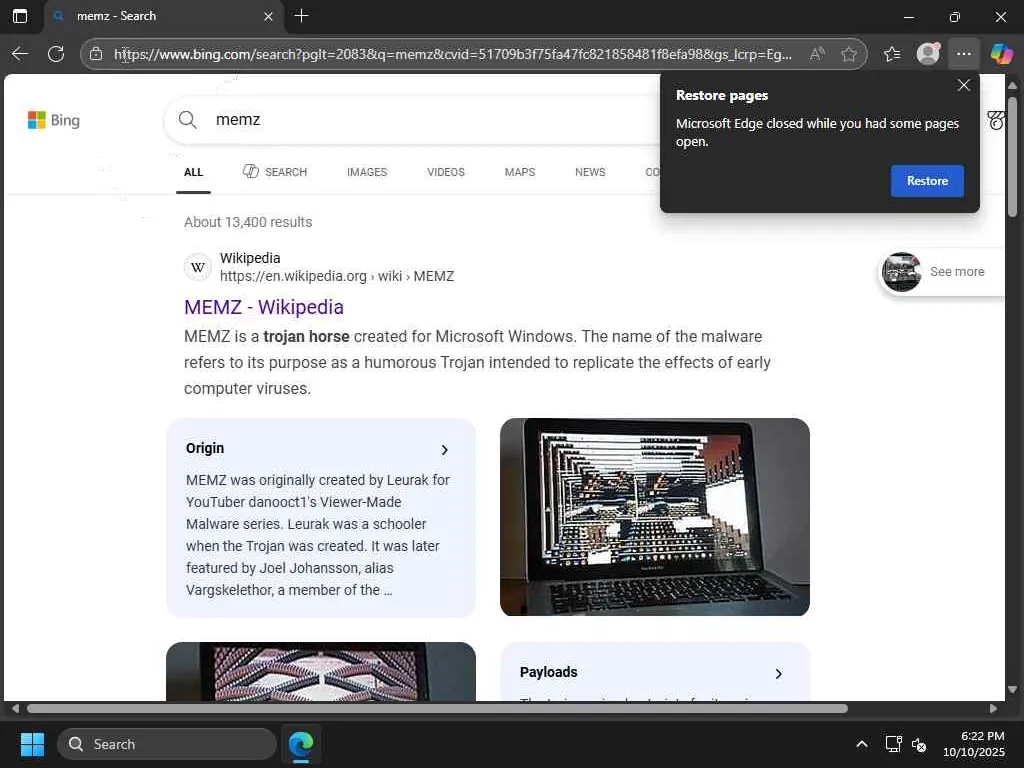
Task: Open the Rewards medal icon
Action: (996, 120)
